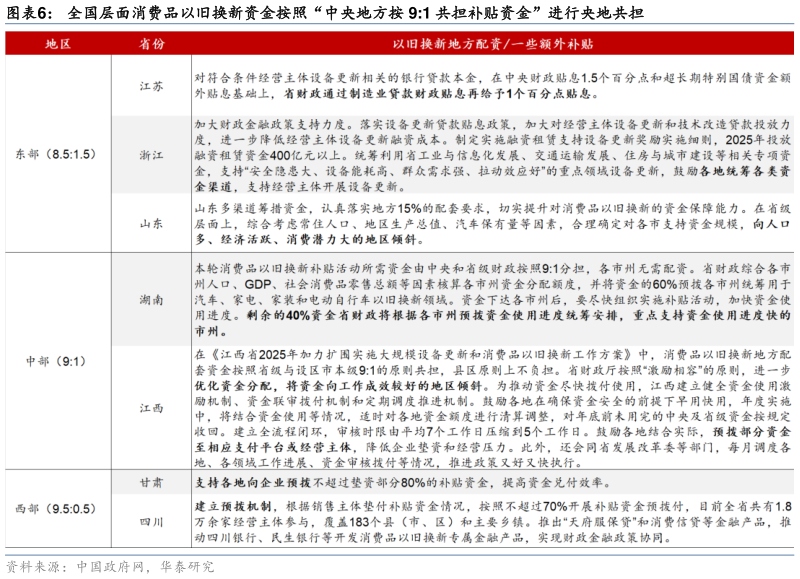
Task: Click the Jiangsu loan interest subsidy description
Action: (493, 86)
